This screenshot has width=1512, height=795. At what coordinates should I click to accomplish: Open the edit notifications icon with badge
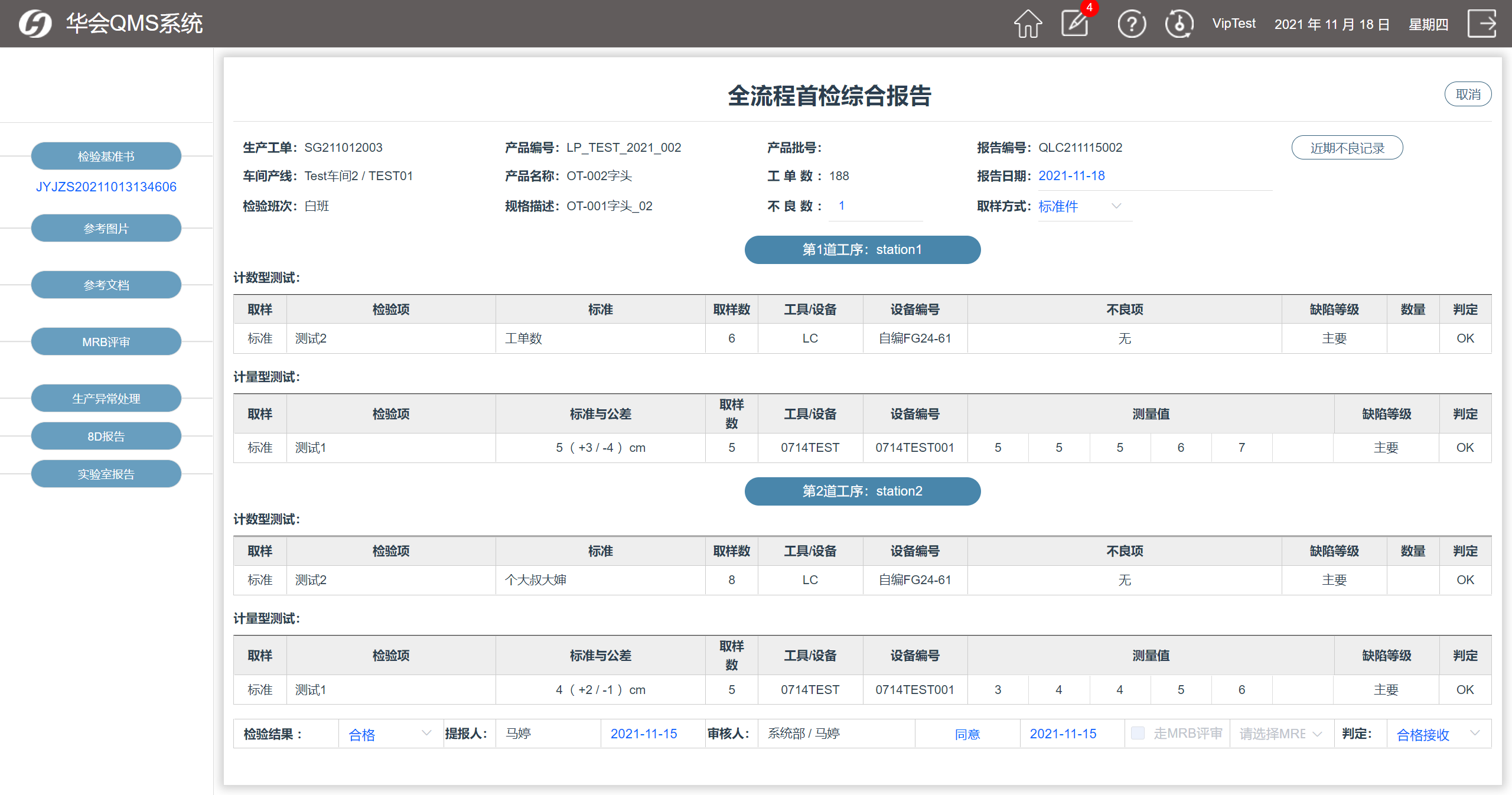tap(1076, 24)
